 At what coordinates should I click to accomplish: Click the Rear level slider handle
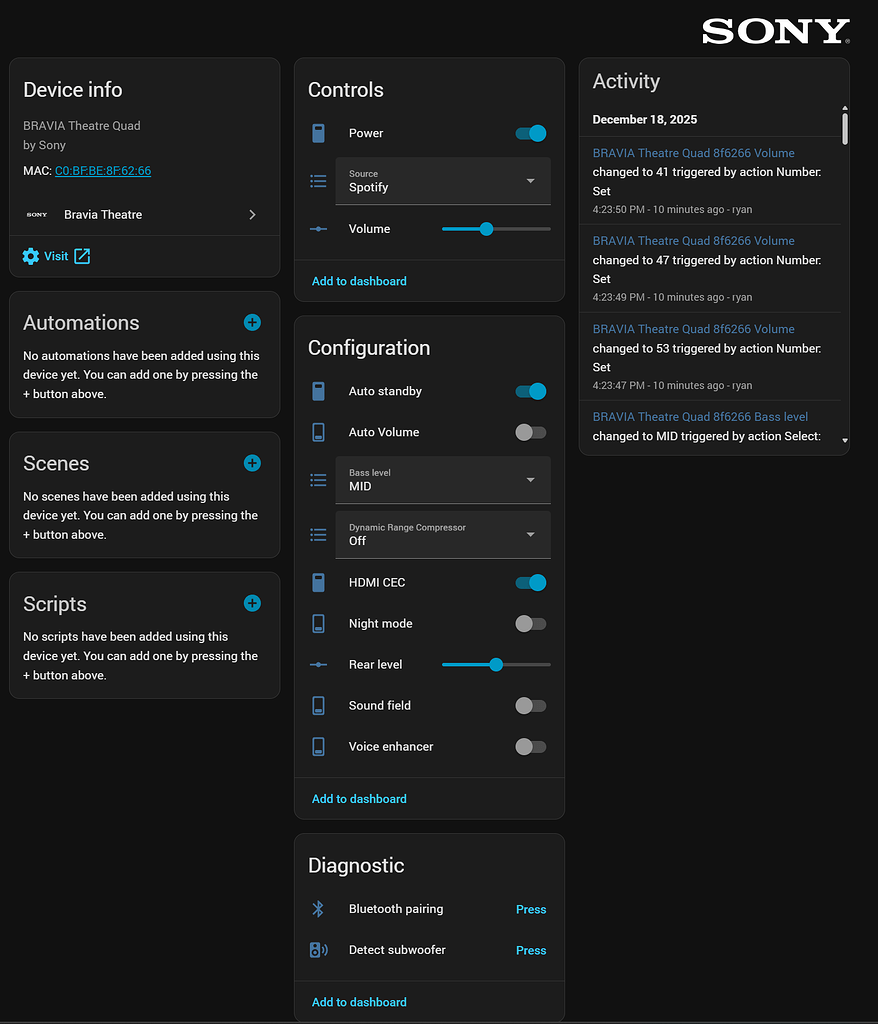pos(496,665)
